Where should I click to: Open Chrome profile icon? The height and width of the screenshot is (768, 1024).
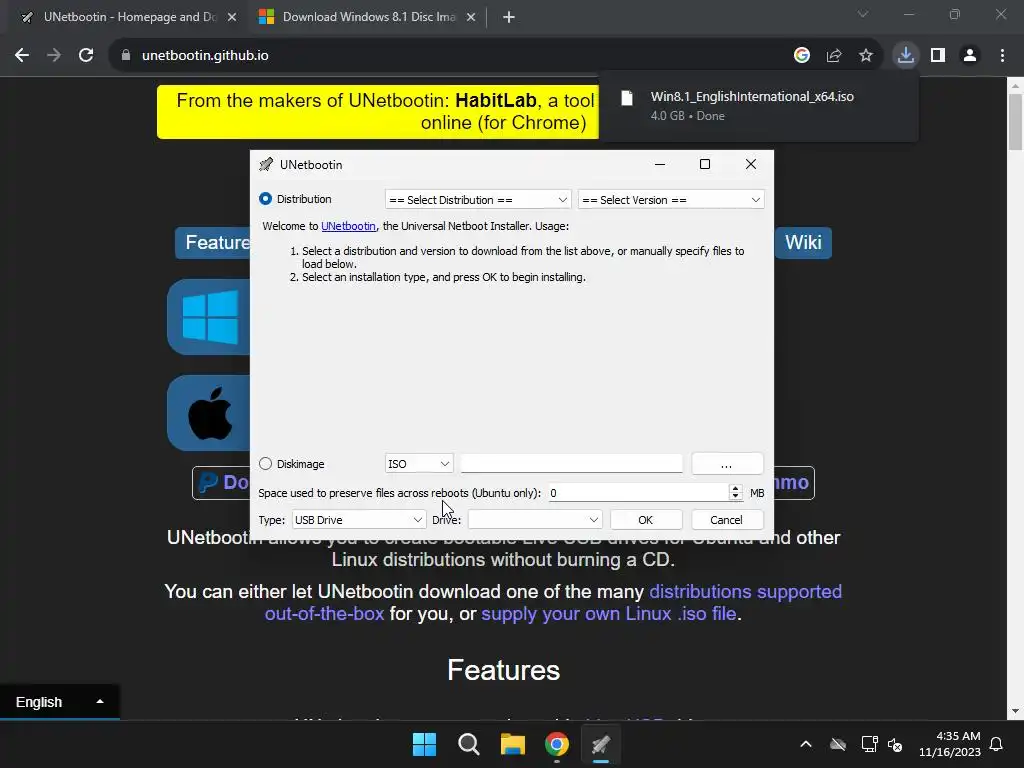(970, 56)
